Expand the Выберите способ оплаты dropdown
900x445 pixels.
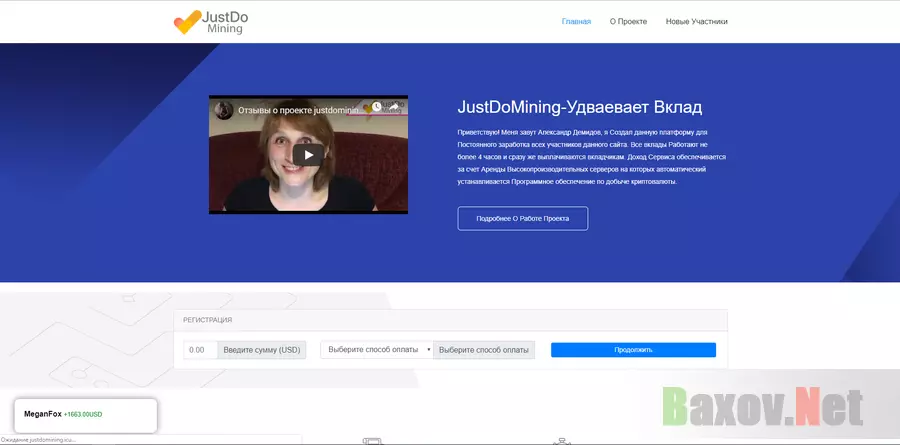click(377, 350)
